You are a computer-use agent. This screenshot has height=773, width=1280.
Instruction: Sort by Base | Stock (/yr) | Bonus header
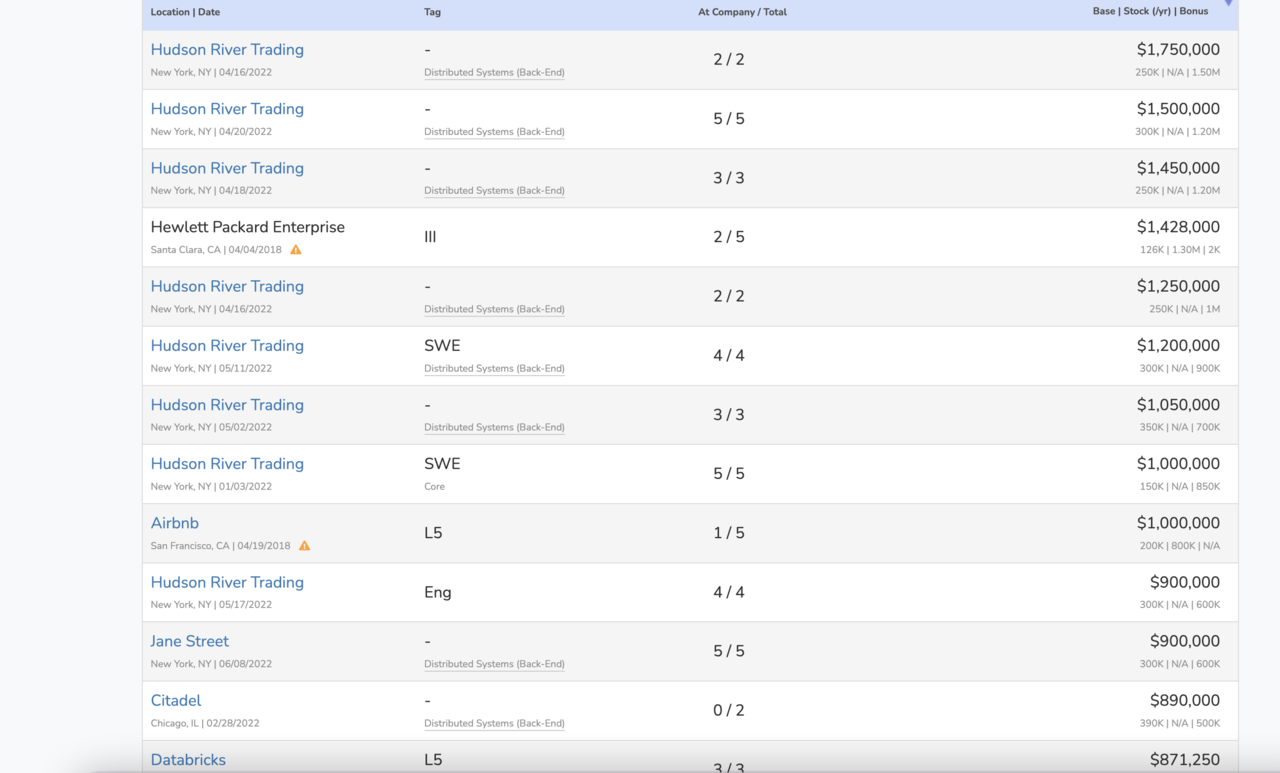(x=1150, y=12)
